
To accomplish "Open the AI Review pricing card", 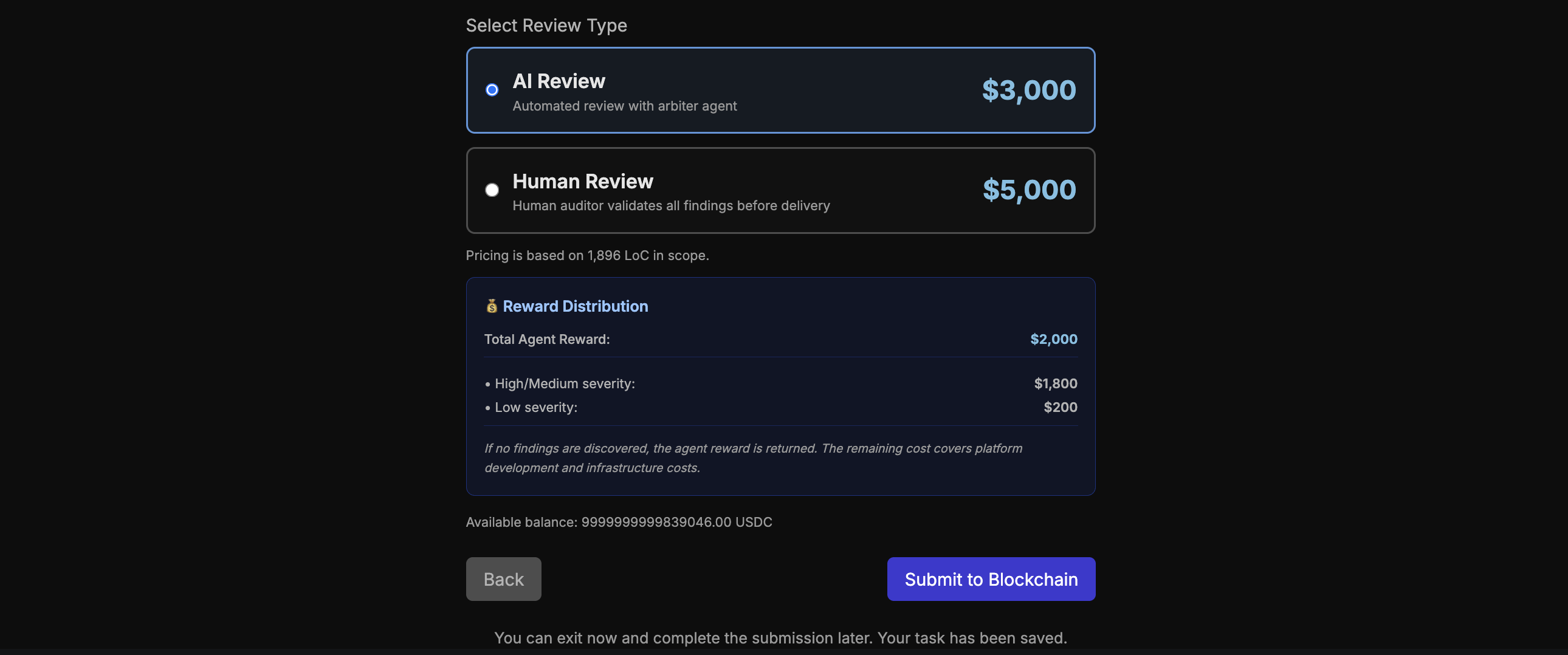I will click(x=780, y=90).
